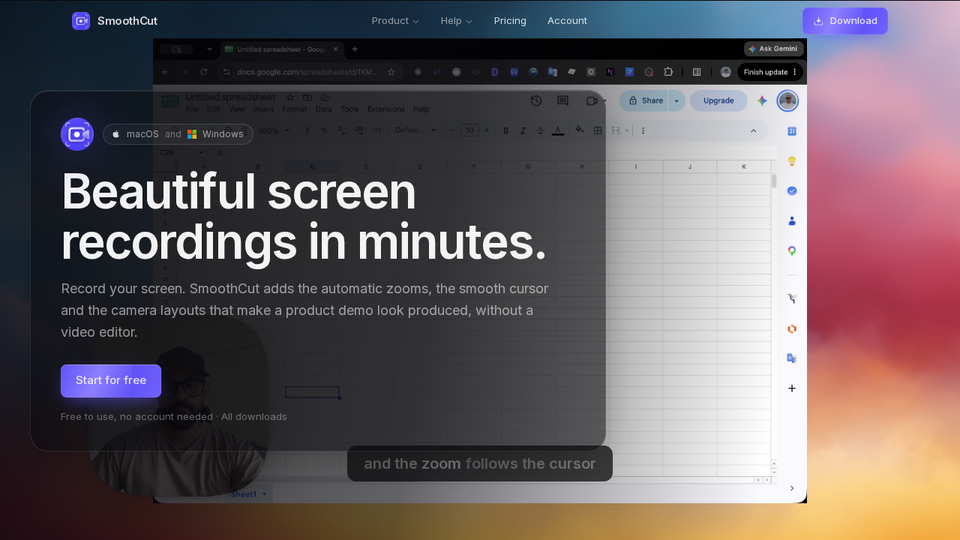Click the SmoothCut brand name text
Viewport: 960px width, 540px height.
pos(127,21)
